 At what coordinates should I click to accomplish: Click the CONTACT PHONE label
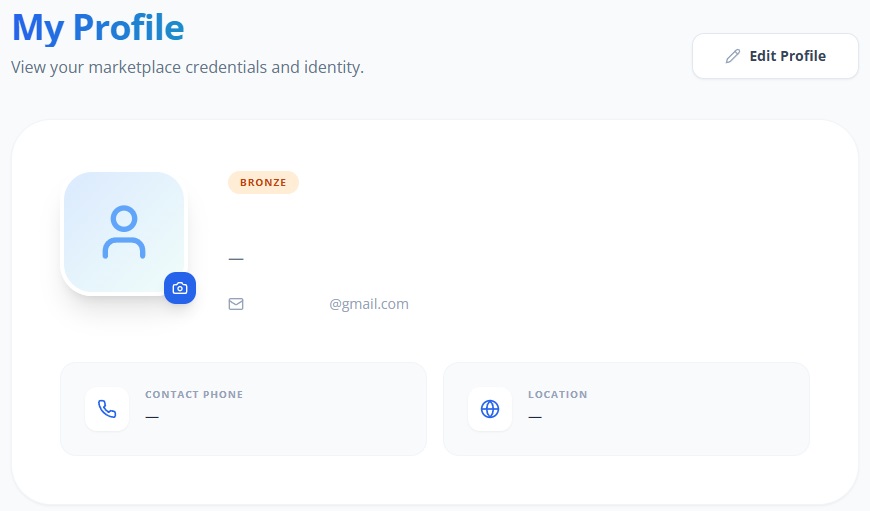click(194, 394)
